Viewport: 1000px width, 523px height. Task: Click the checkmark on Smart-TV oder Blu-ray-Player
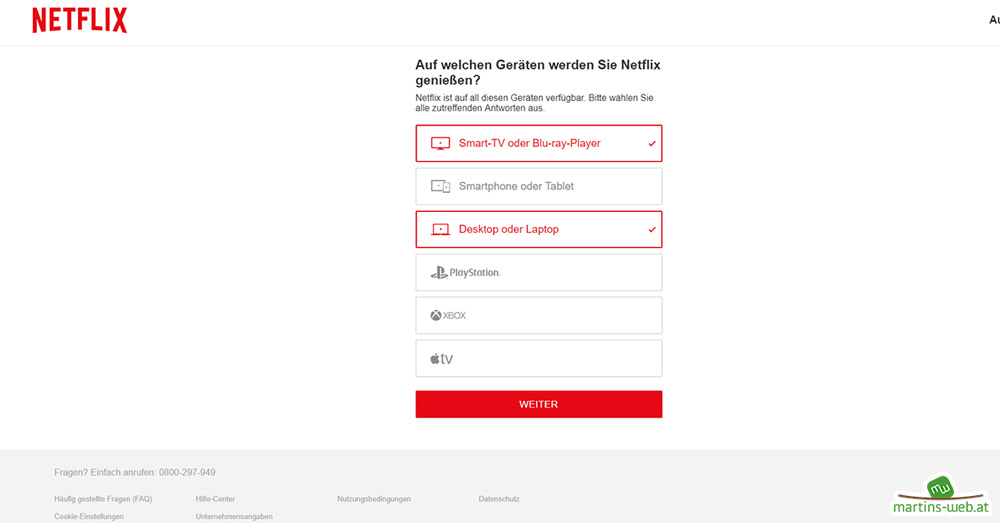[x=652, y=144]
